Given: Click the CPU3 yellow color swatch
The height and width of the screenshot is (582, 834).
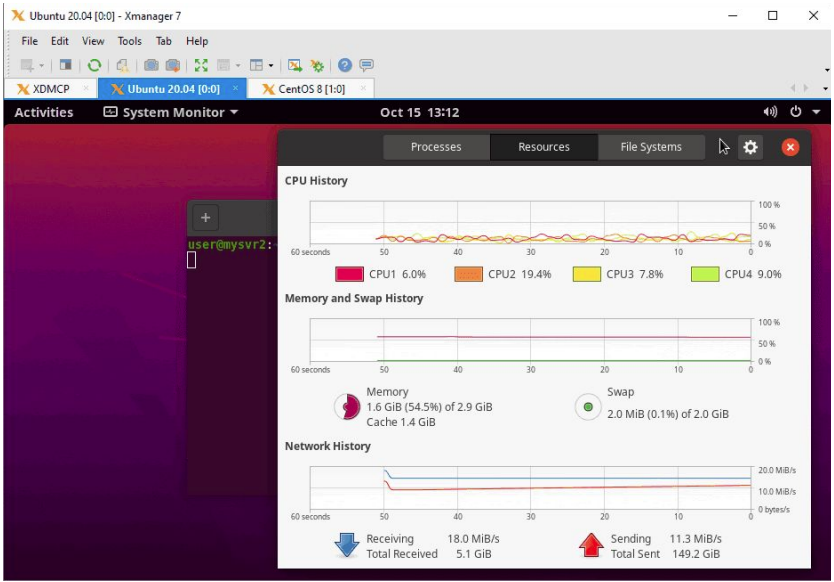Looking at the screenshot, I should 587,274.
